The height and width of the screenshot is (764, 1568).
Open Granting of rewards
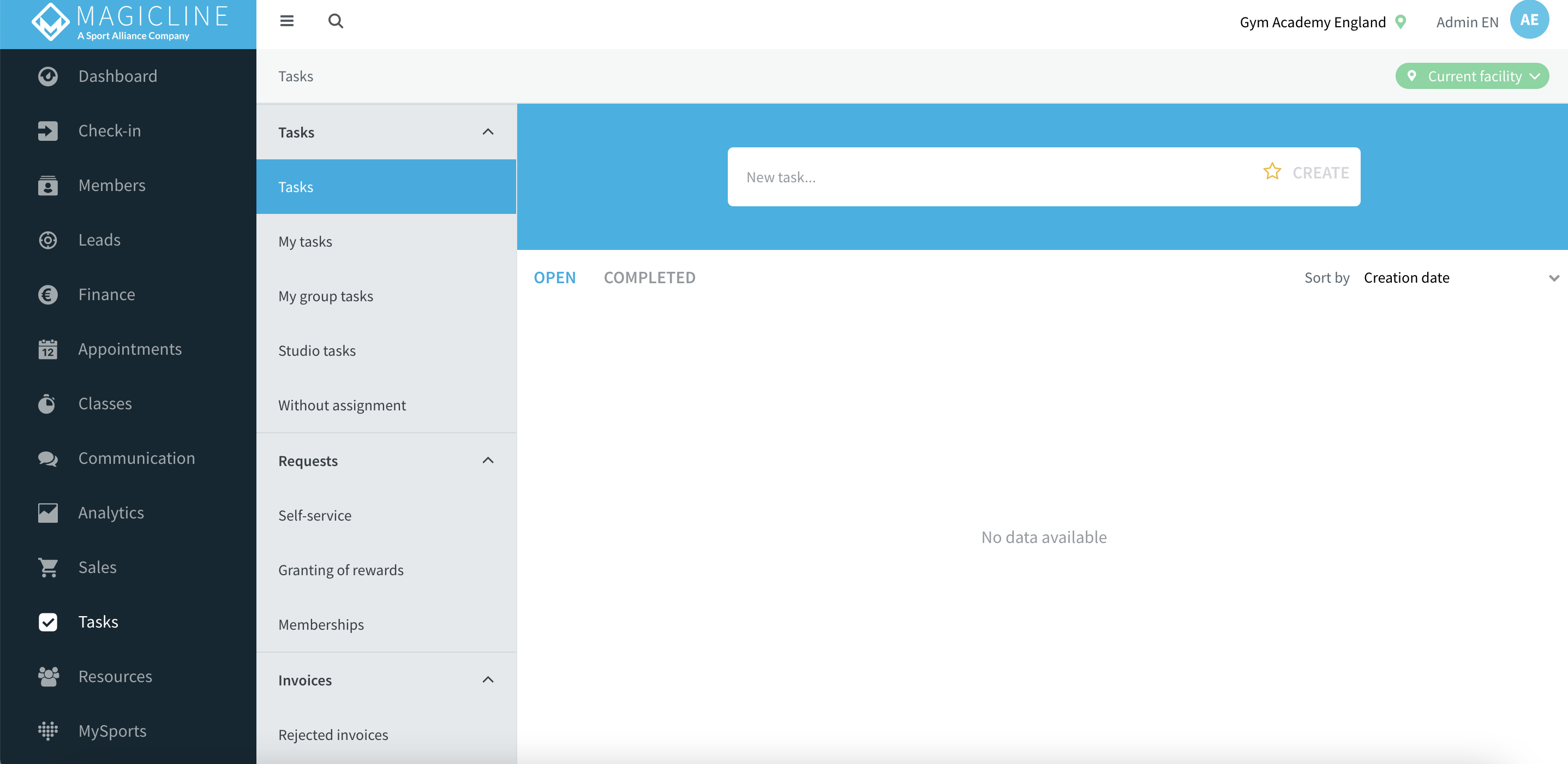click(386, 570)
